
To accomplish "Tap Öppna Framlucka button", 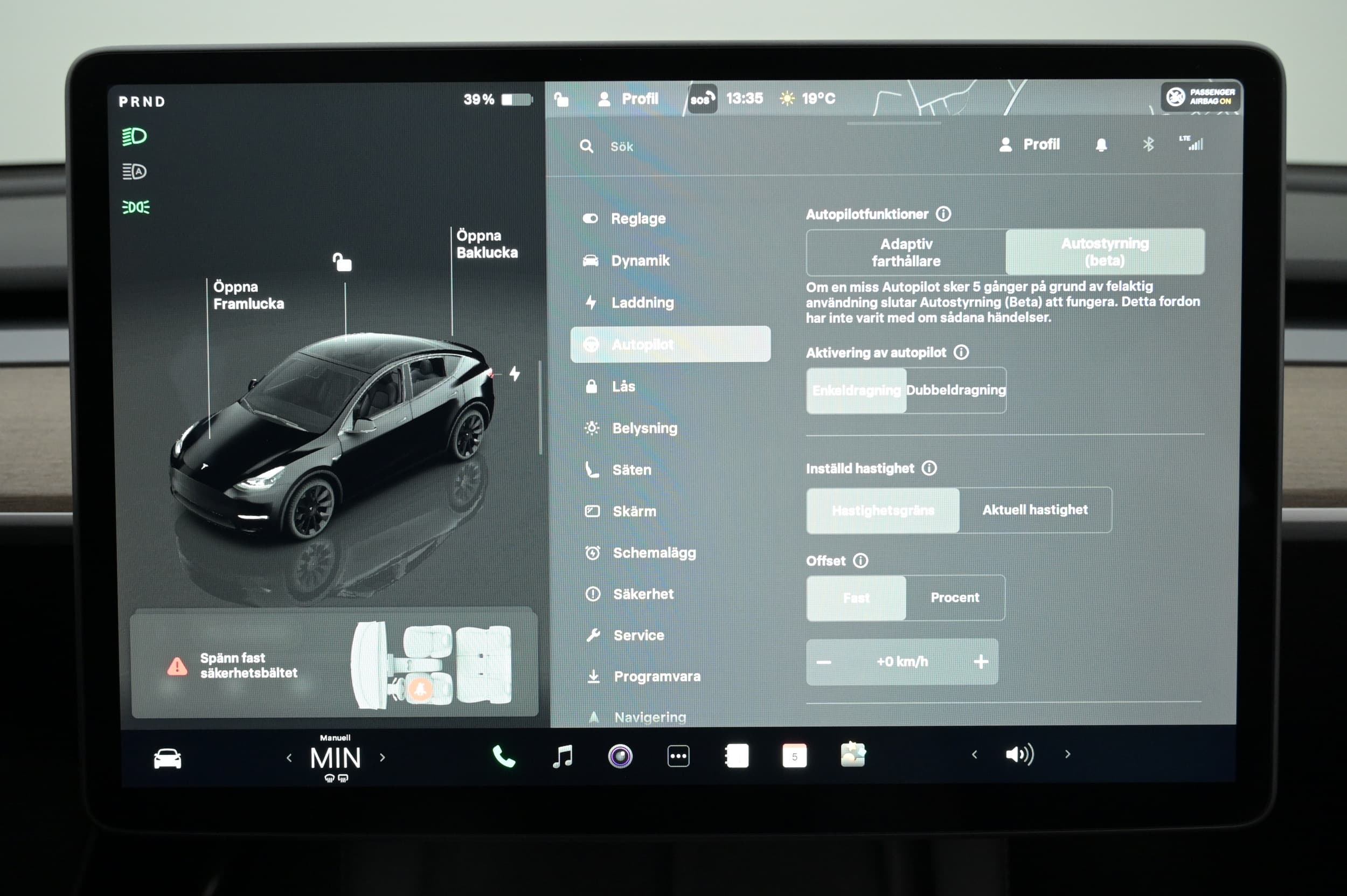I will (x=248, y=295).
